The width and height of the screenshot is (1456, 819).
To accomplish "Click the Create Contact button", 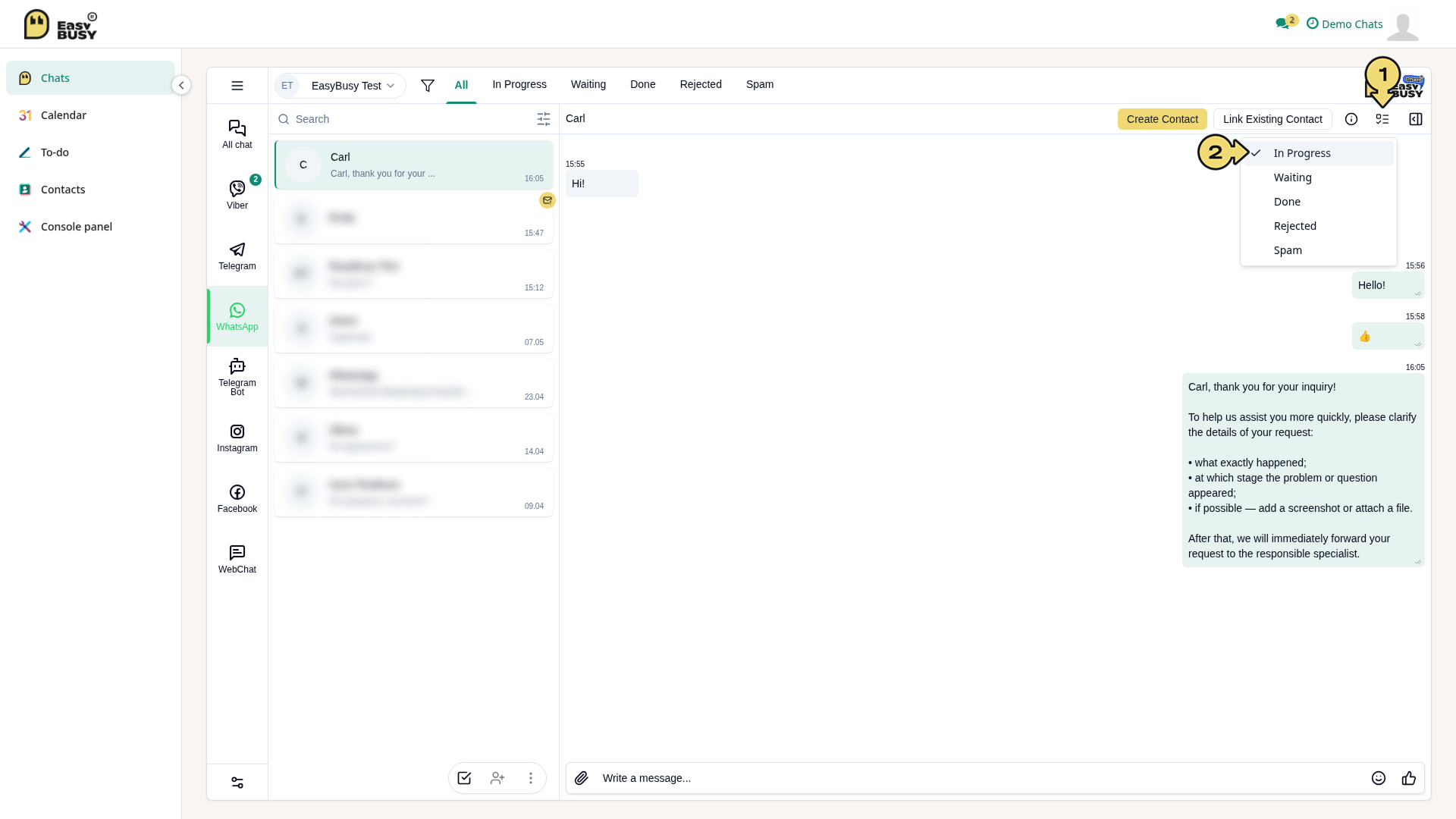I will (1162, 119).
